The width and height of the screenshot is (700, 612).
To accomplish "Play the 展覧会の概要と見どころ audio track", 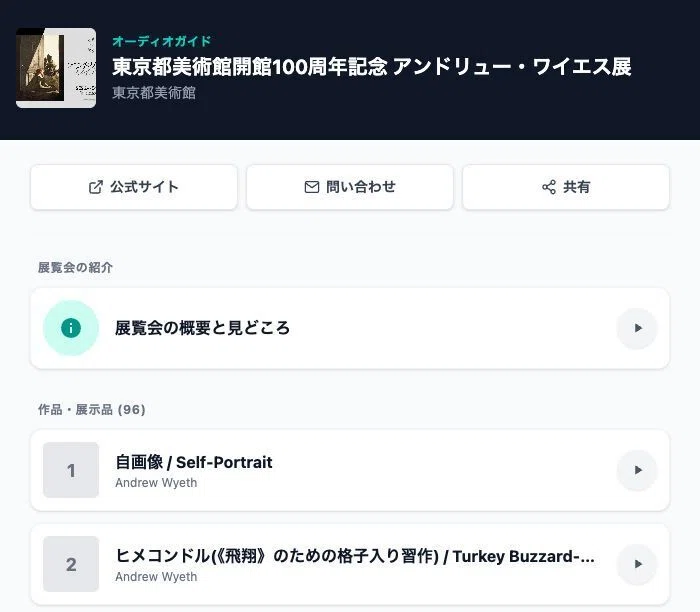I will 637,328.
